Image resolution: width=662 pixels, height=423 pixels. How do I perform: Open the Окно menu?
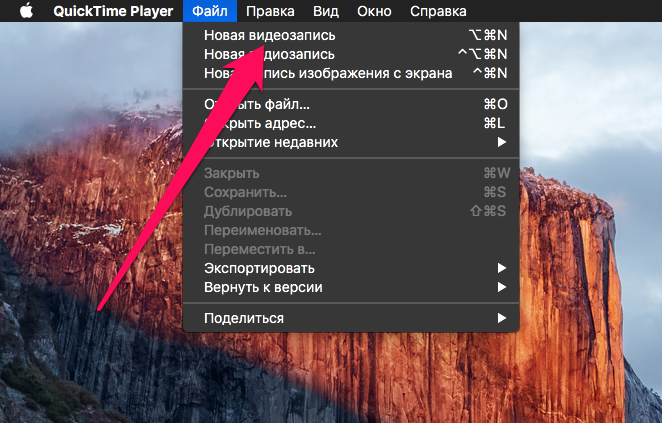click(374, 11)
